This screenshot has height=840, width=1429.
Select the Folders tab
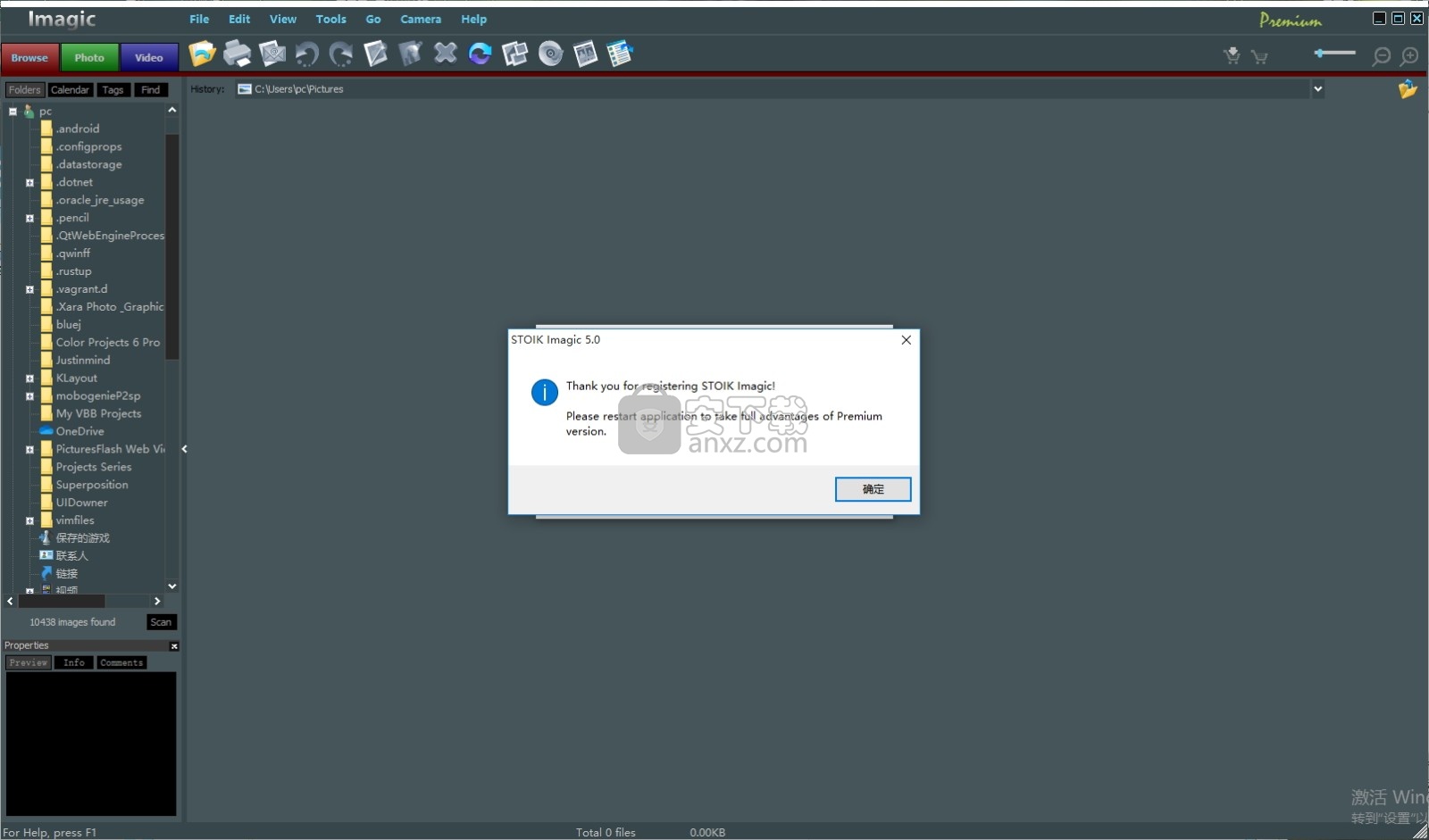coord(25,90)
